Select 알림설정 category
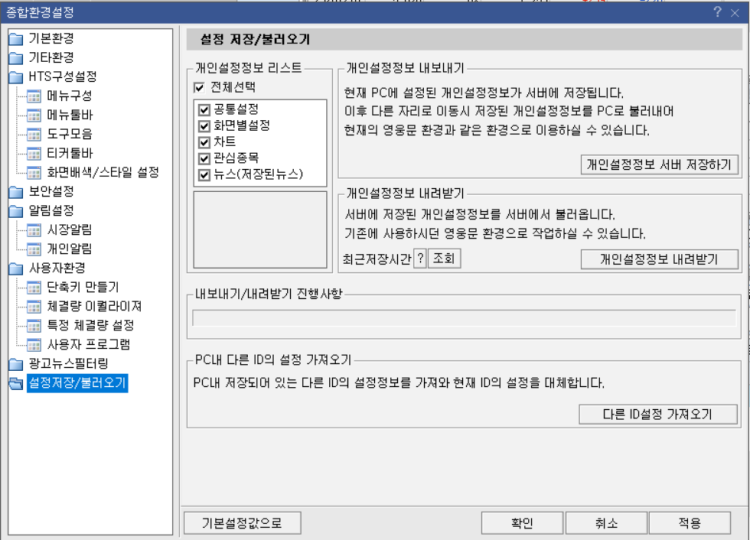Viewport: 750px width, 540px height. click(51, 210)
